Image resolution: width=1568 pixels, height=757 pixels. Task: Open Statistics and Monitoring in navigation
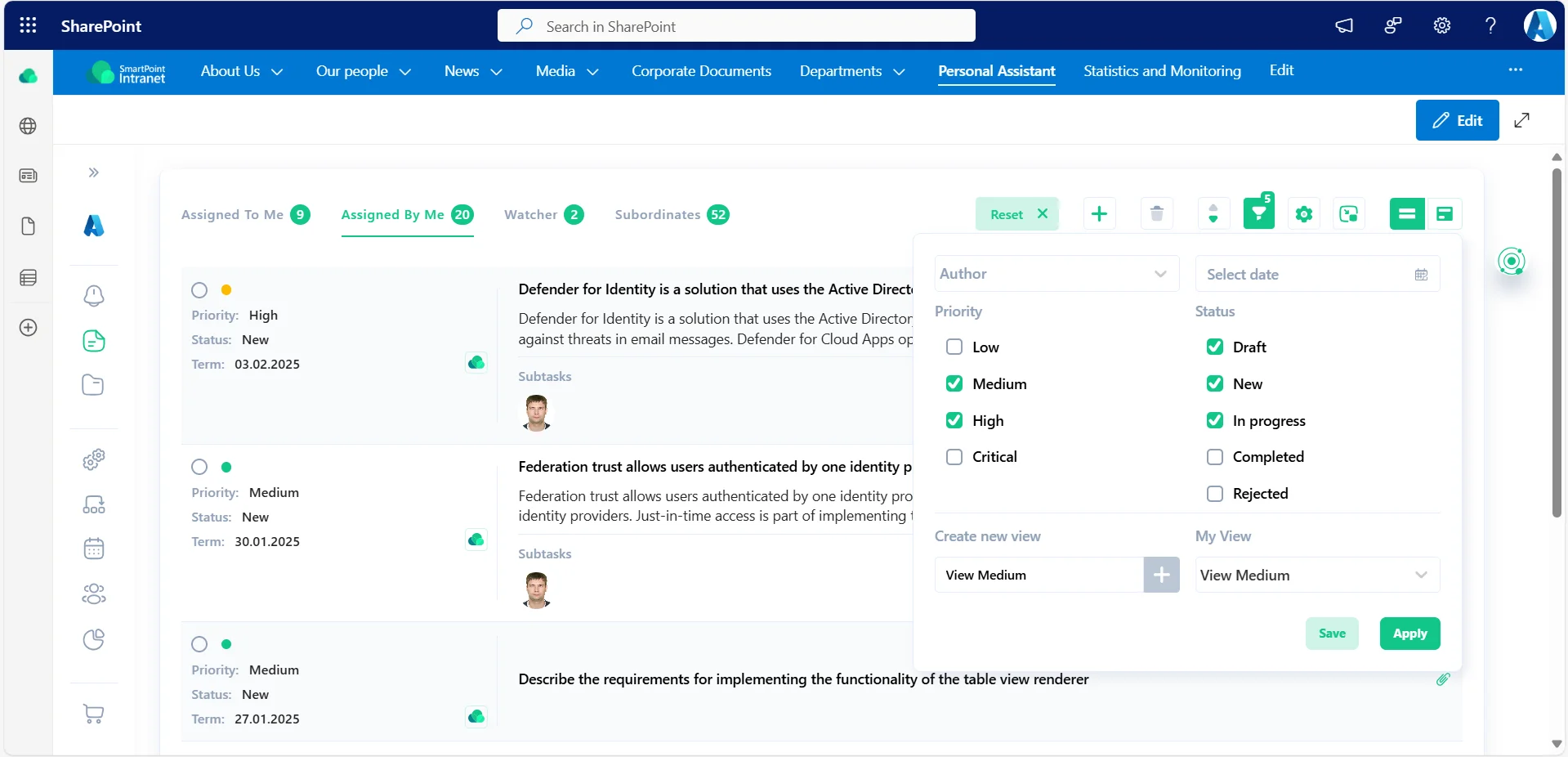pyautogui.click(x=1162, y=71)
